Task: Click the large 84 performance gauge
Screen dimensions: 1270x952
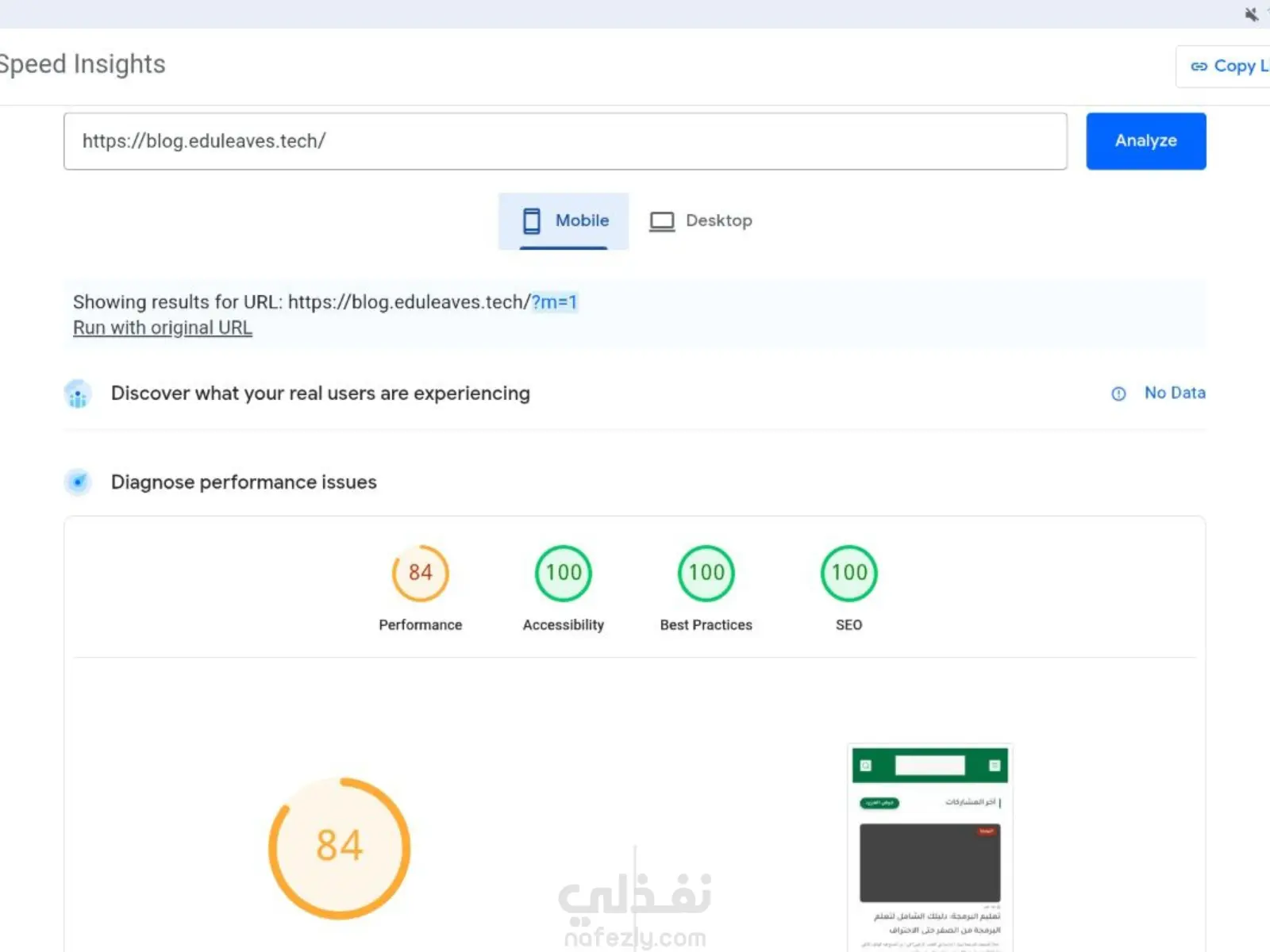Action: [340, 847]
